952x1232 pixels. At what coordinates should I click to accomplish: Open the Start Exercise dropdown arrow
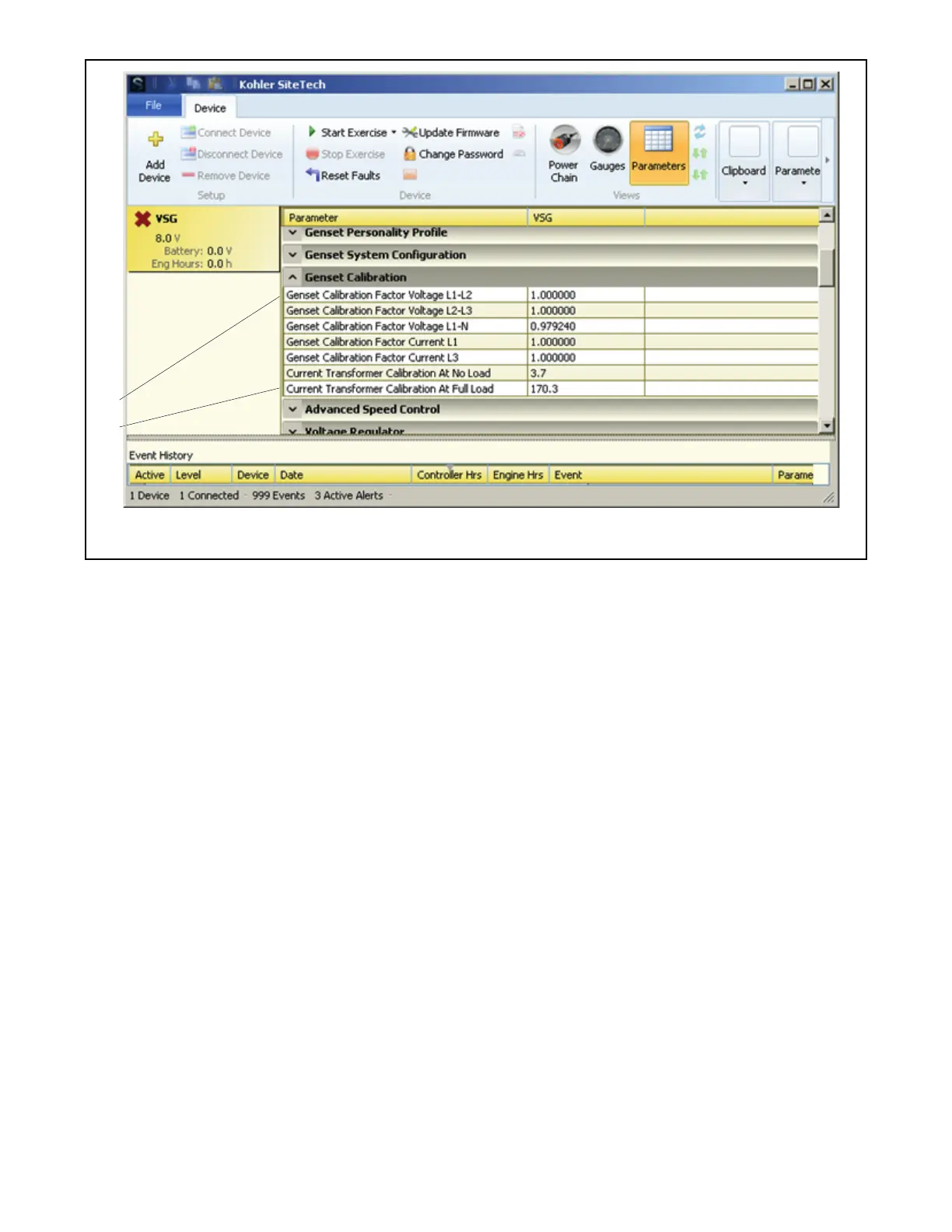coord(394,132)
